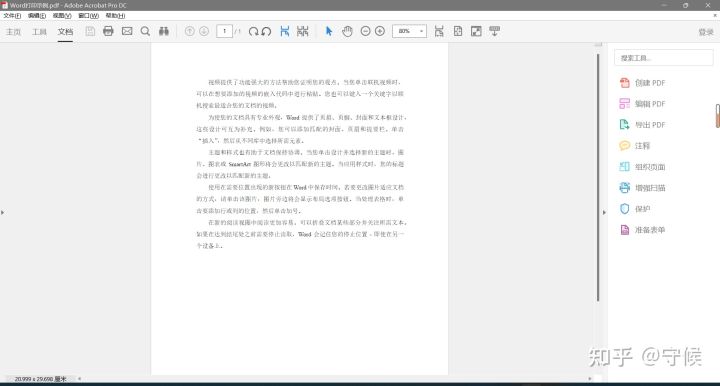Open the 组织页面 tool
This screenshot has height=386, width=720.
642,167
